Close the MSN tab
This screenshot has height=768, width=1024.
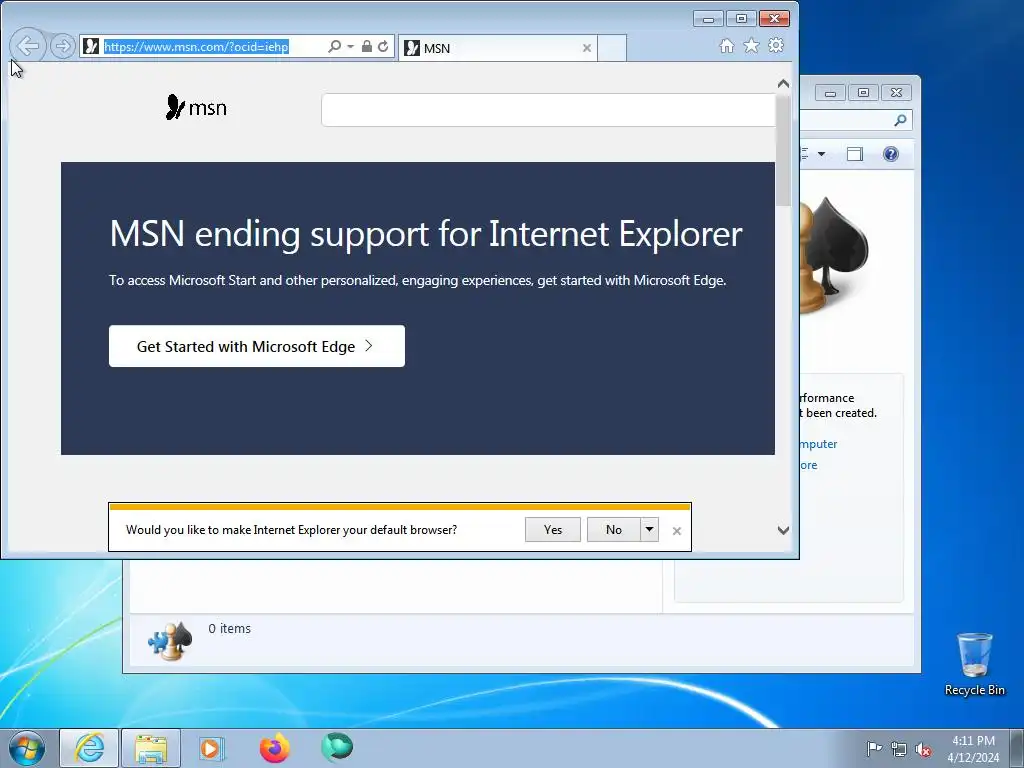586,48
